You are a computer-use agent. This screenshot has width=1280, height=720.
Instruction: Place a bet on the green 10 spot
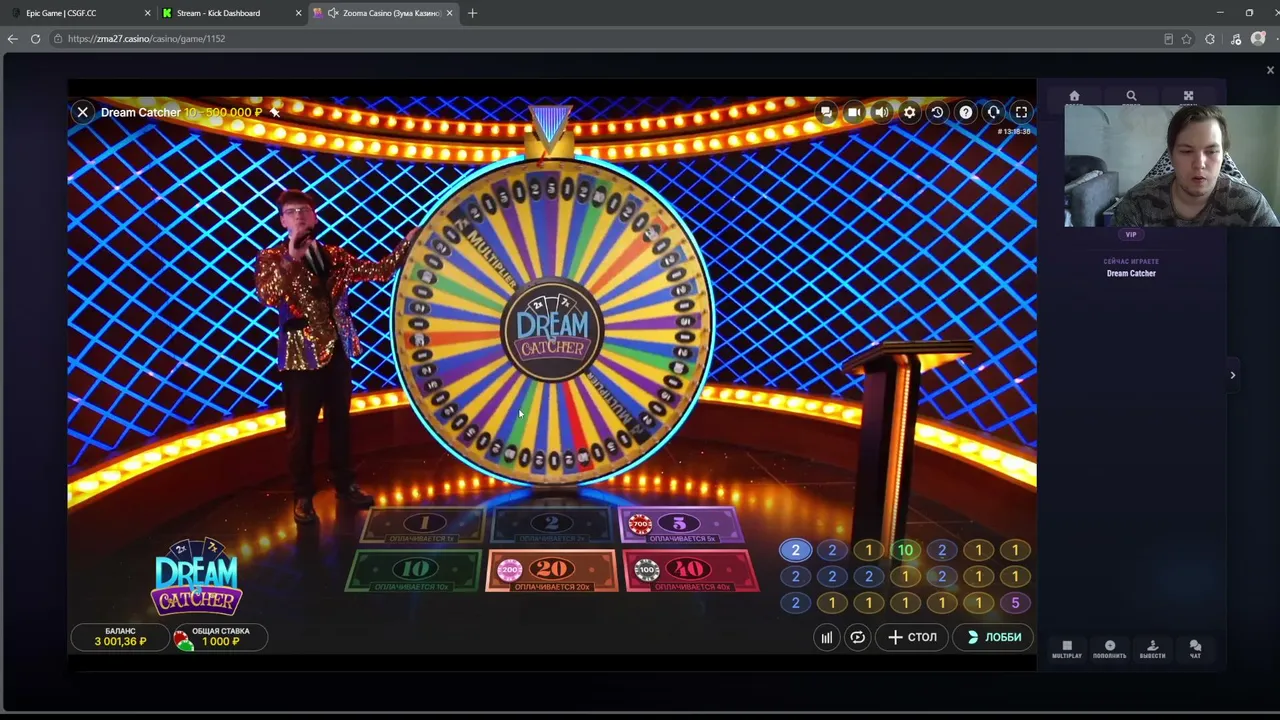coord(414,571)
